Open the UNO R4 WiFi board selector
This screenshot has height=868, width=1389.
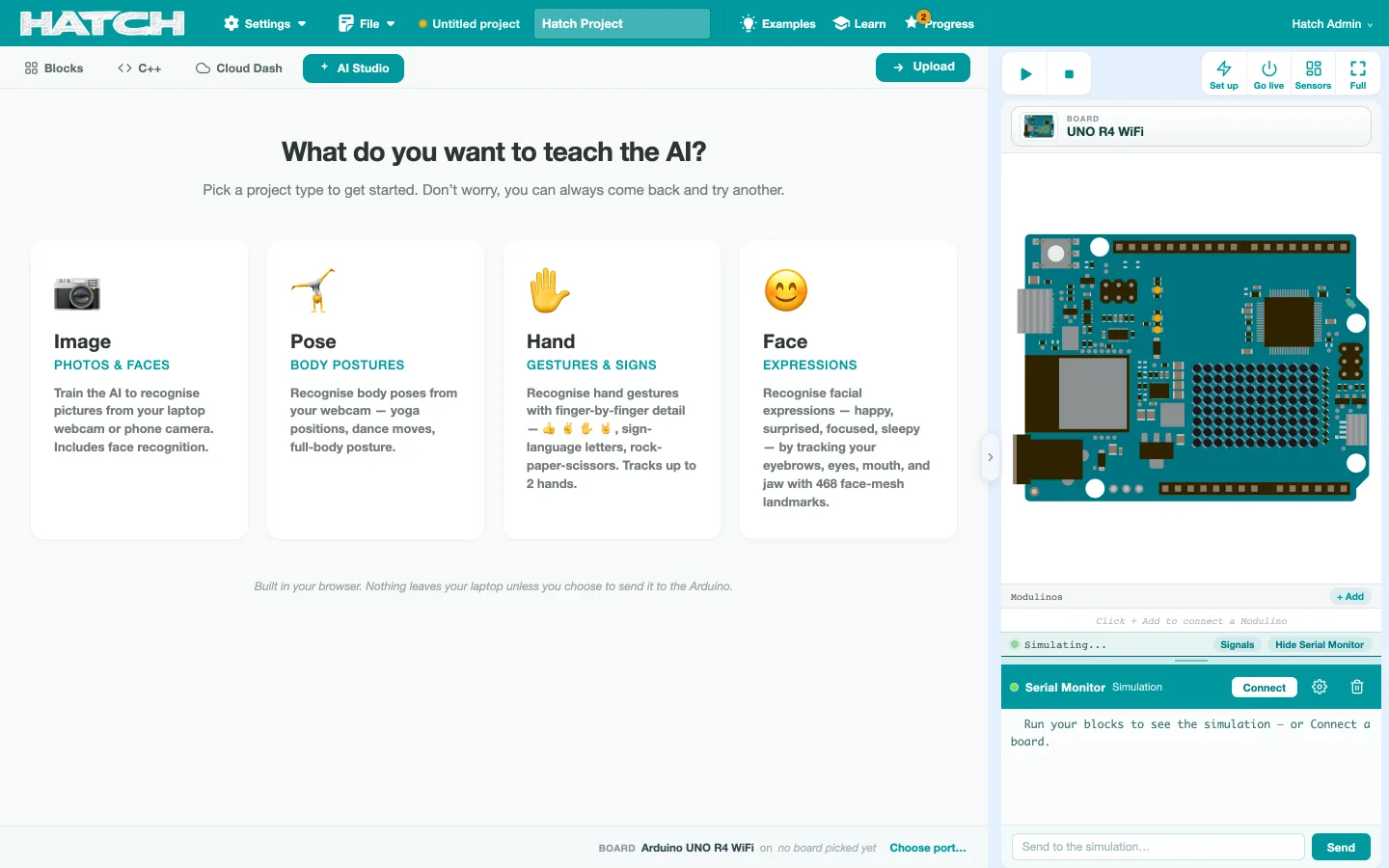tap(1191, 126)
